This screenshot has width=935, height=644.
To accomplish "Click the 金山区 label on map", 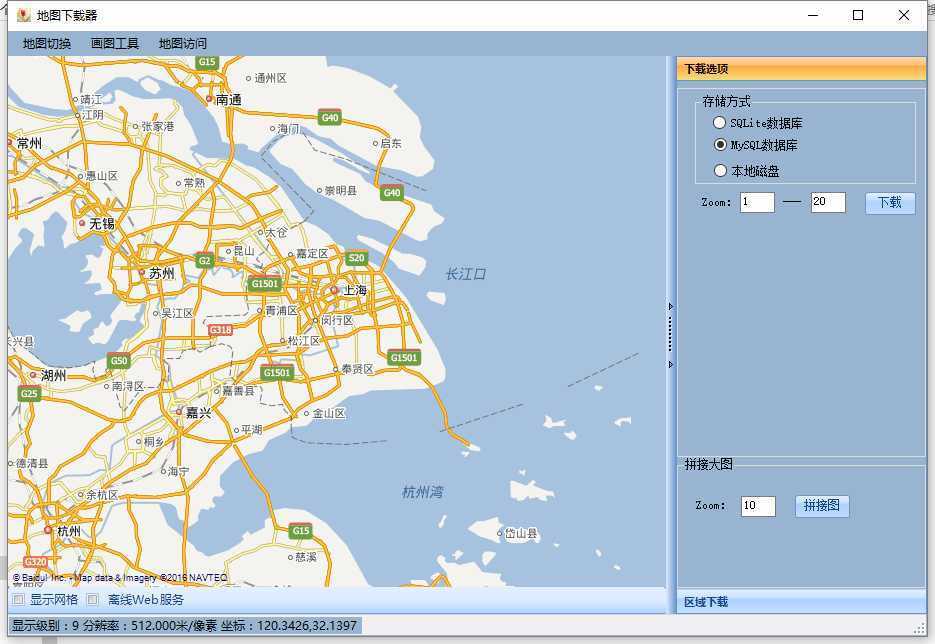I will (329, 413).
